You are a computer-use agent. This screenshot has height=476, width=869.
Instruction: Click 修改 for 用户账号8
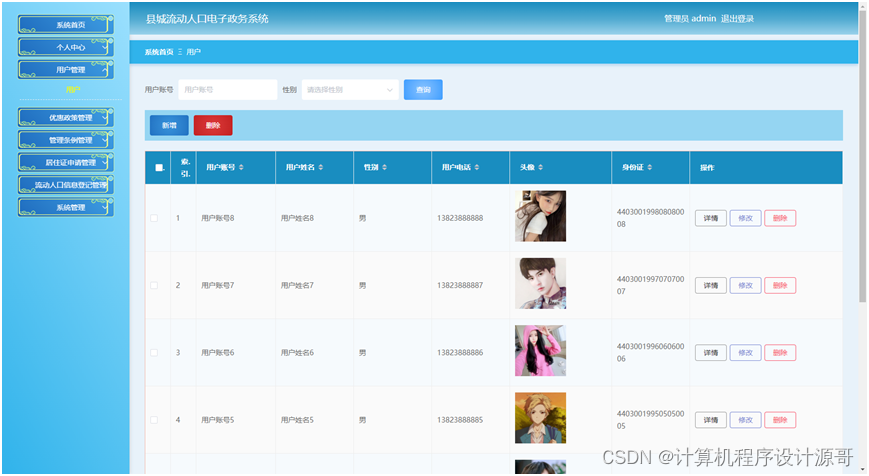(x=745, y=218)
